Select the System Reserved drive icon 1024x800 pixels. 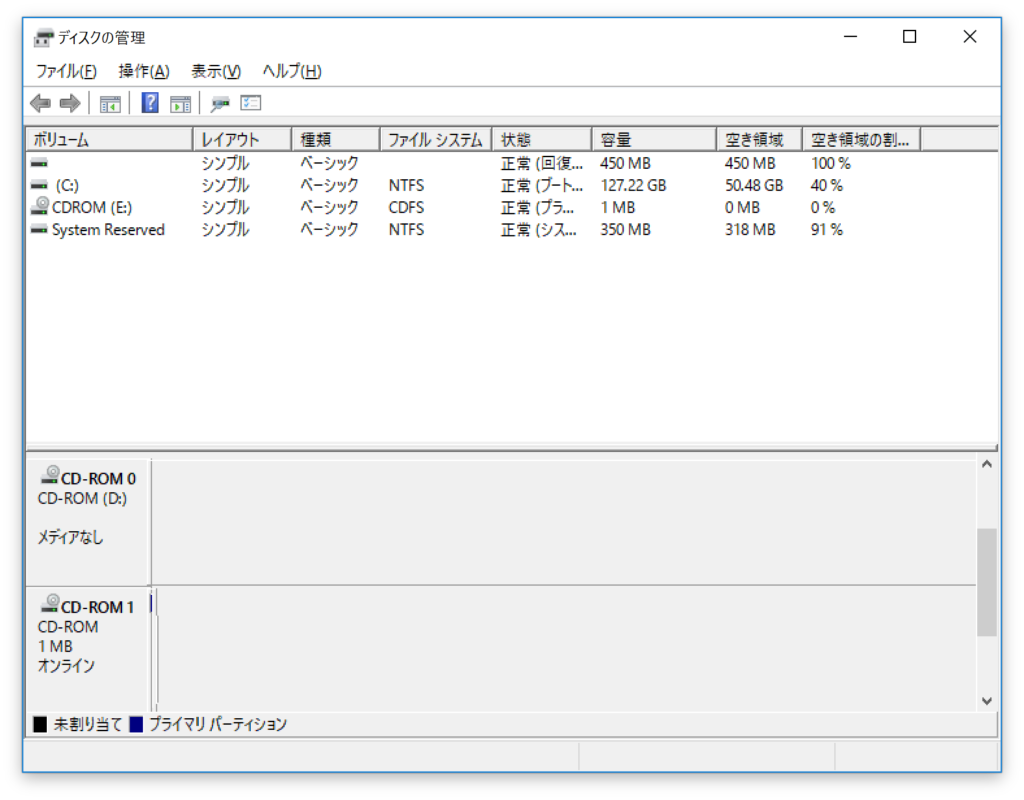click(x=39, y=230)
